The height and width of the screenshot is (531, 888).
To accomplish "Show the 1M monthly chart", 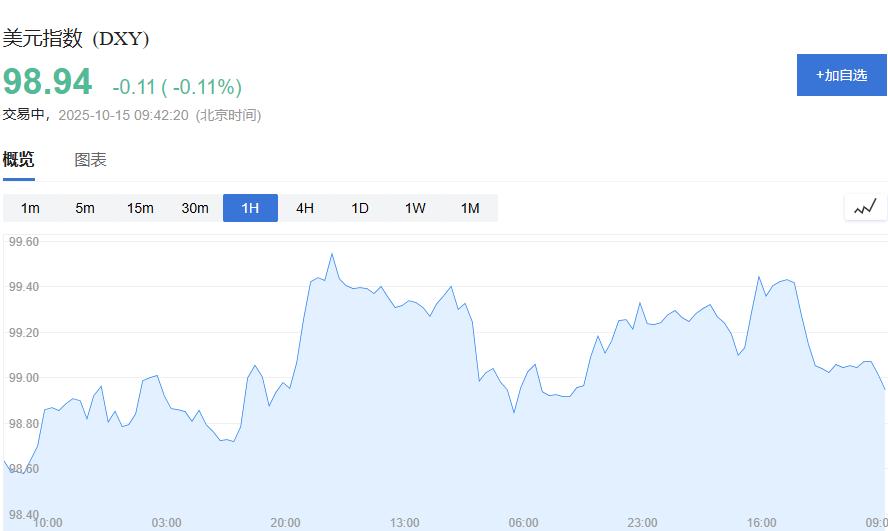I will (470, 208).
